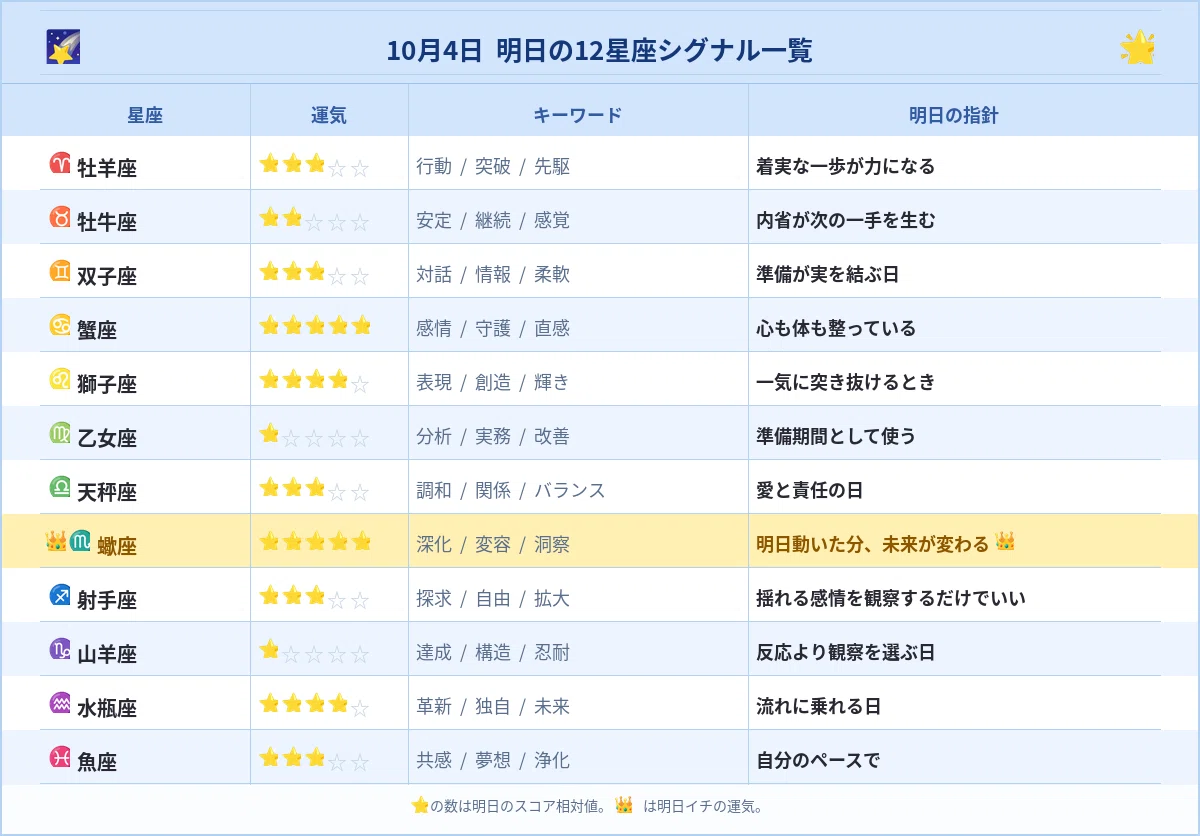Screen dimensions: 1200x836
Task: Click the crown icon in the footer note
Action: click(x=624, y=805)
